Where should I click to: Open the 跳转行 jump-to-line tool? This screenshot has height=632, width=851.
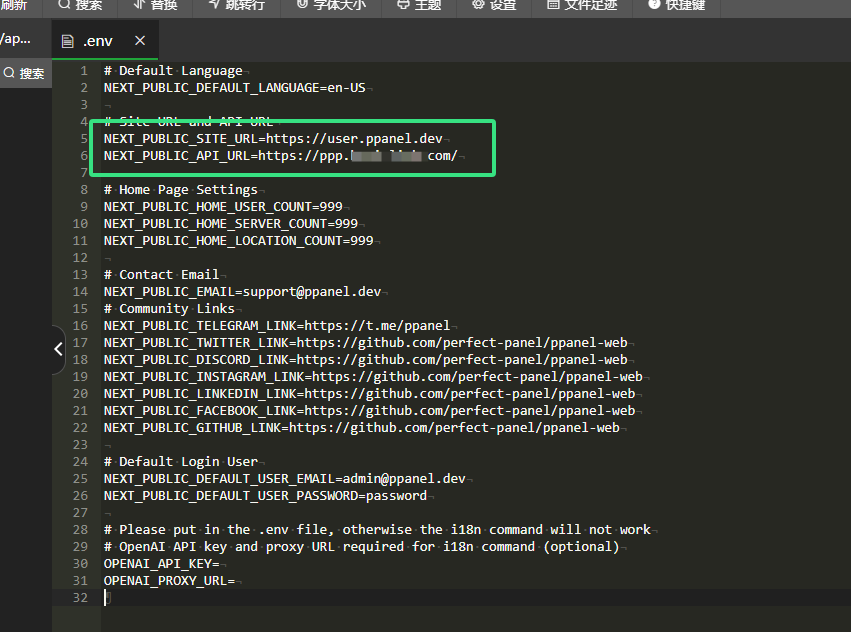click(x=216, y=5)
